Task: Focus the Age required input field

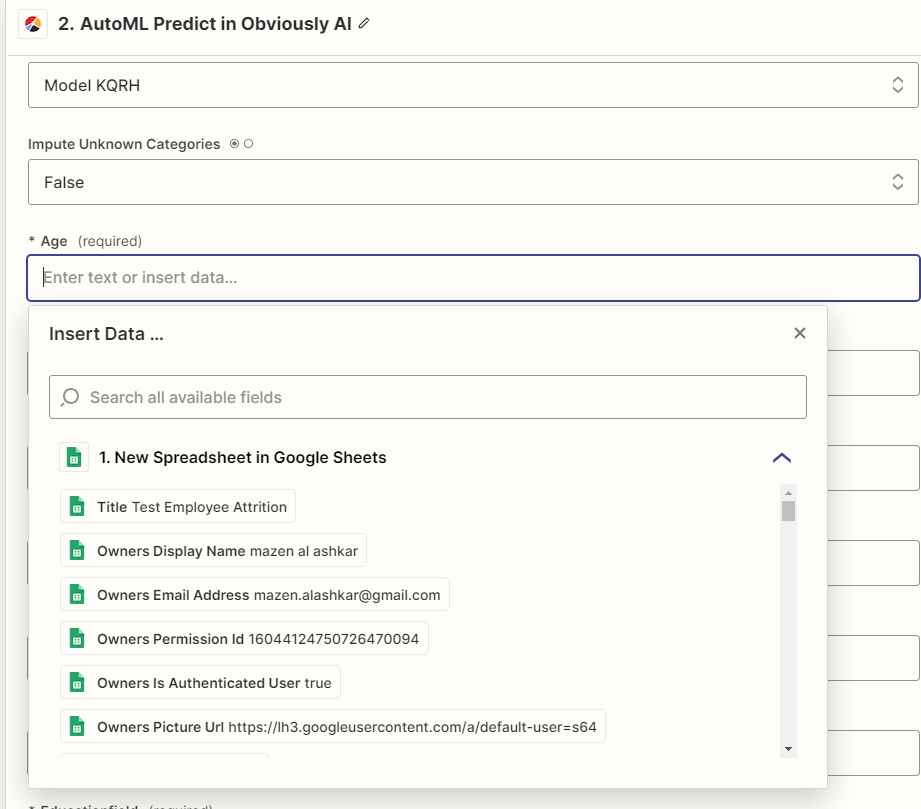Action: (473, 278)
